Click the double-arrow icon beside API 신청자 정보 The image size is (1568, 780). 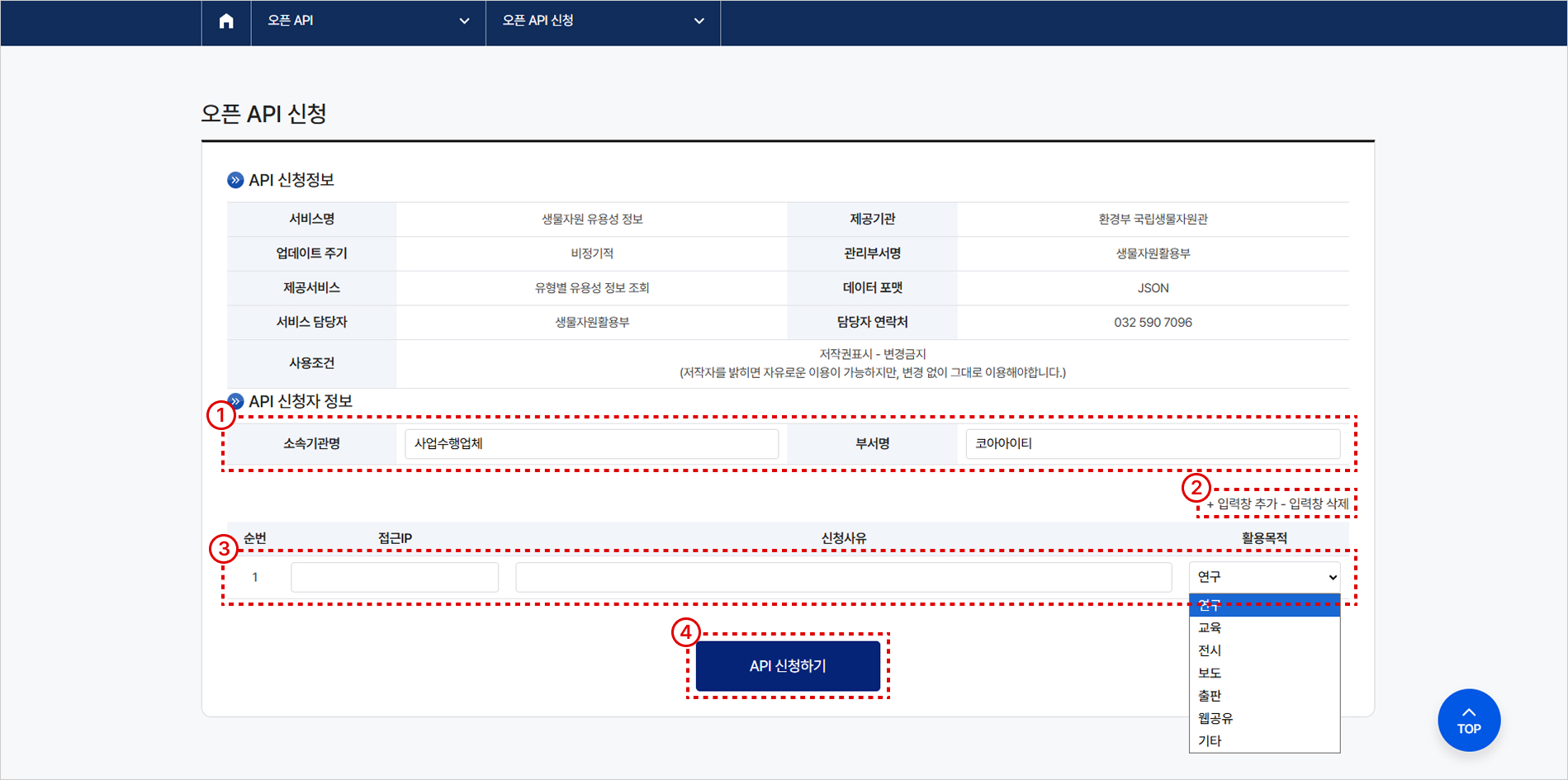coord(235,400)
